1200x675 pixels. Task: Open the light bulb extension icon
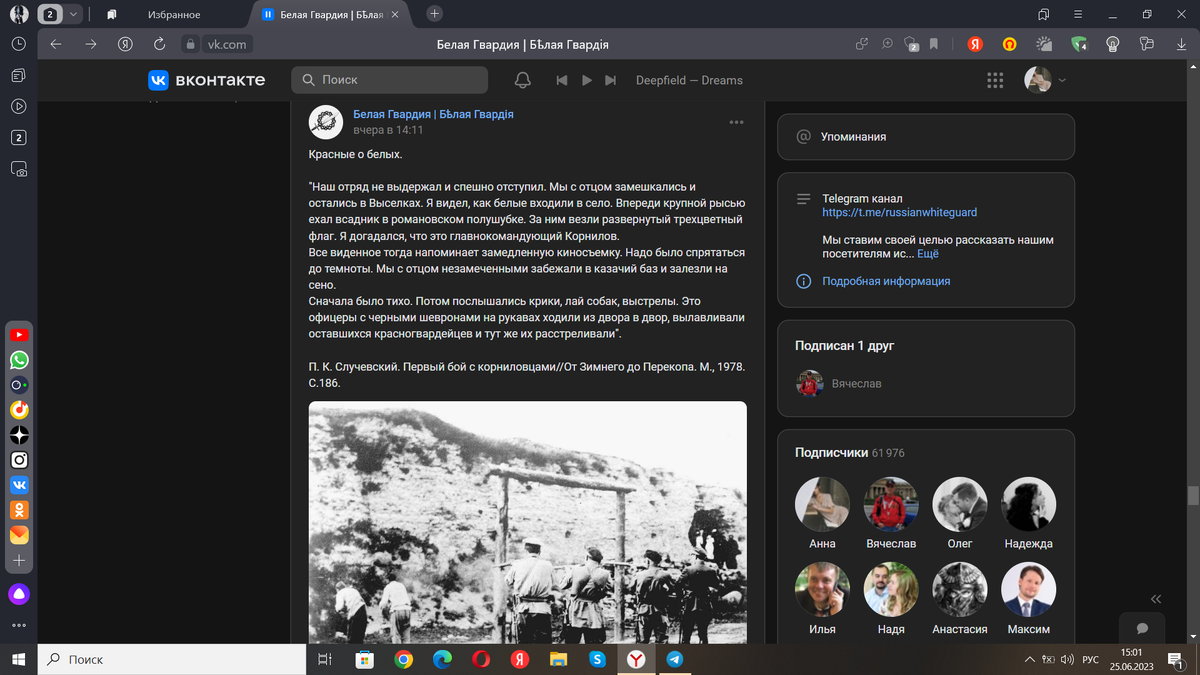click(x=1113, y=44)
